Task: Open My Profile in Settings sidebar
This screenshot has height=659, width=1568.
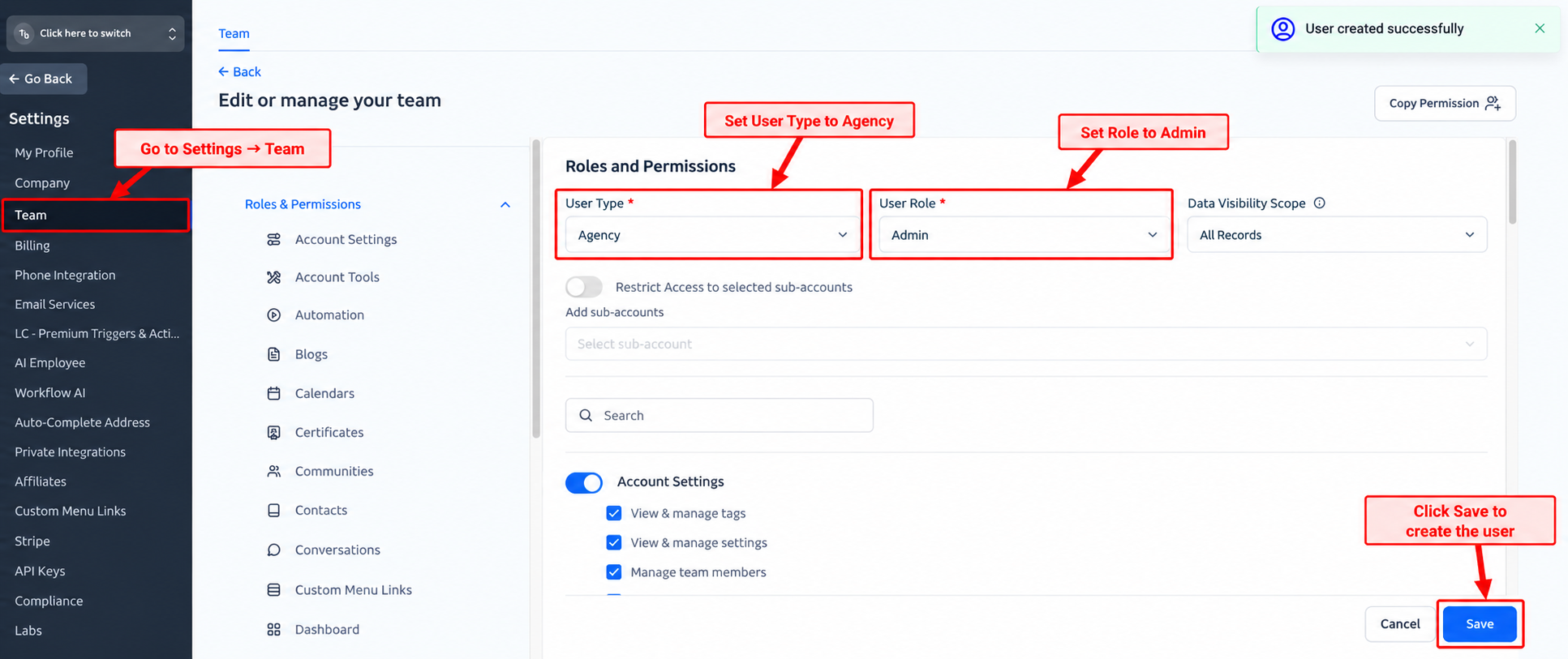Action: [44, 152]
